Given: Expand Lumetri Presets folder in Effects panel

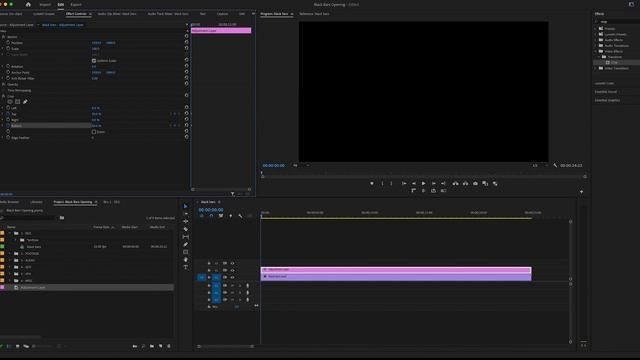Looking at the screenshot, I should [596, 34].
